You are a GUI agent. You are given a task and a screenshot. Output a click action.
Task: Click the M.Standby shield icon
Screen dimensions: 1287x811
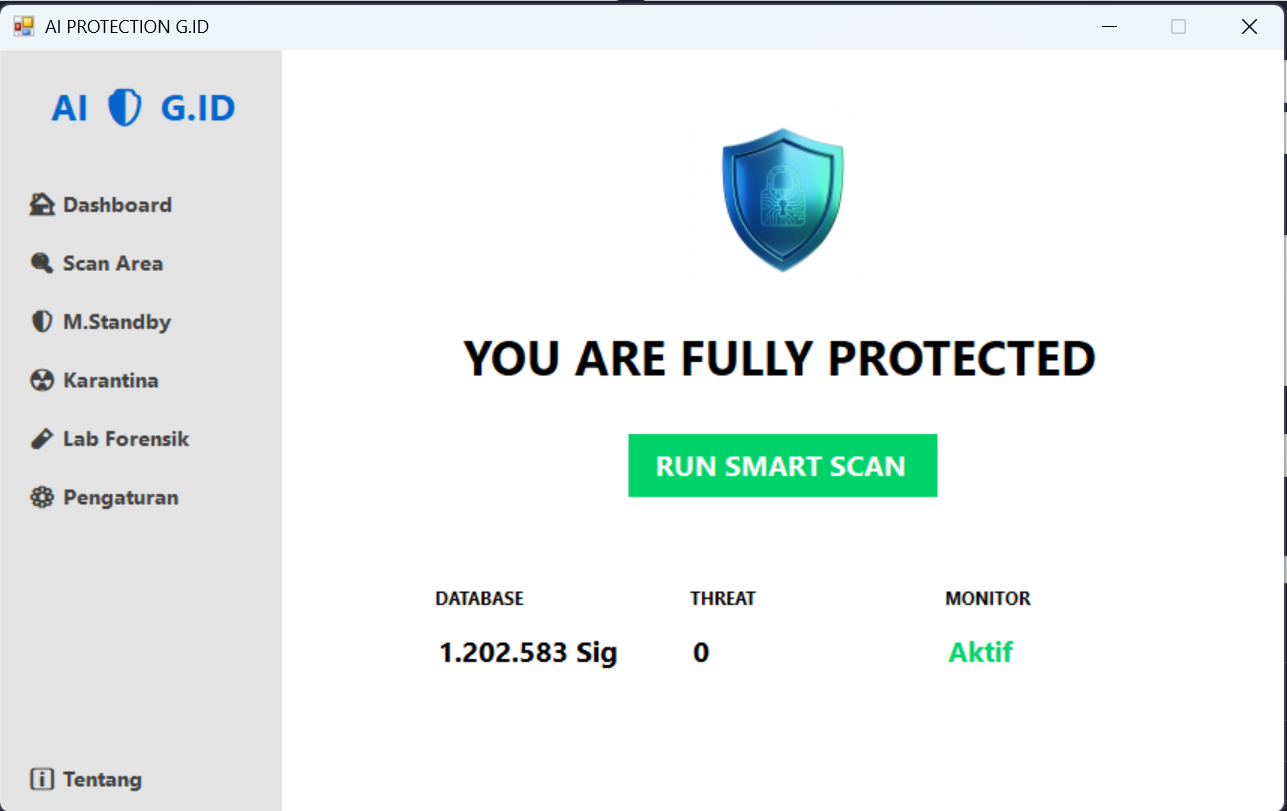coord(41,322)
